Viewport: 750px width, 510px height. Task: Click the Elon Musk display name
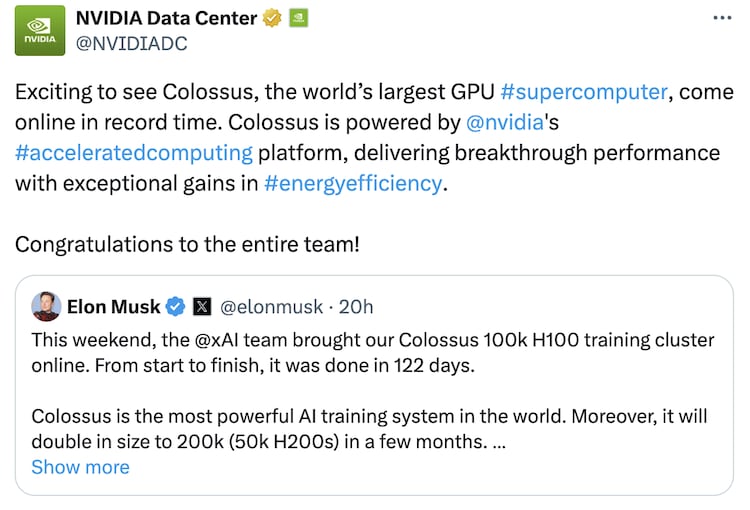pyautogui.click(x=113, y=306)
